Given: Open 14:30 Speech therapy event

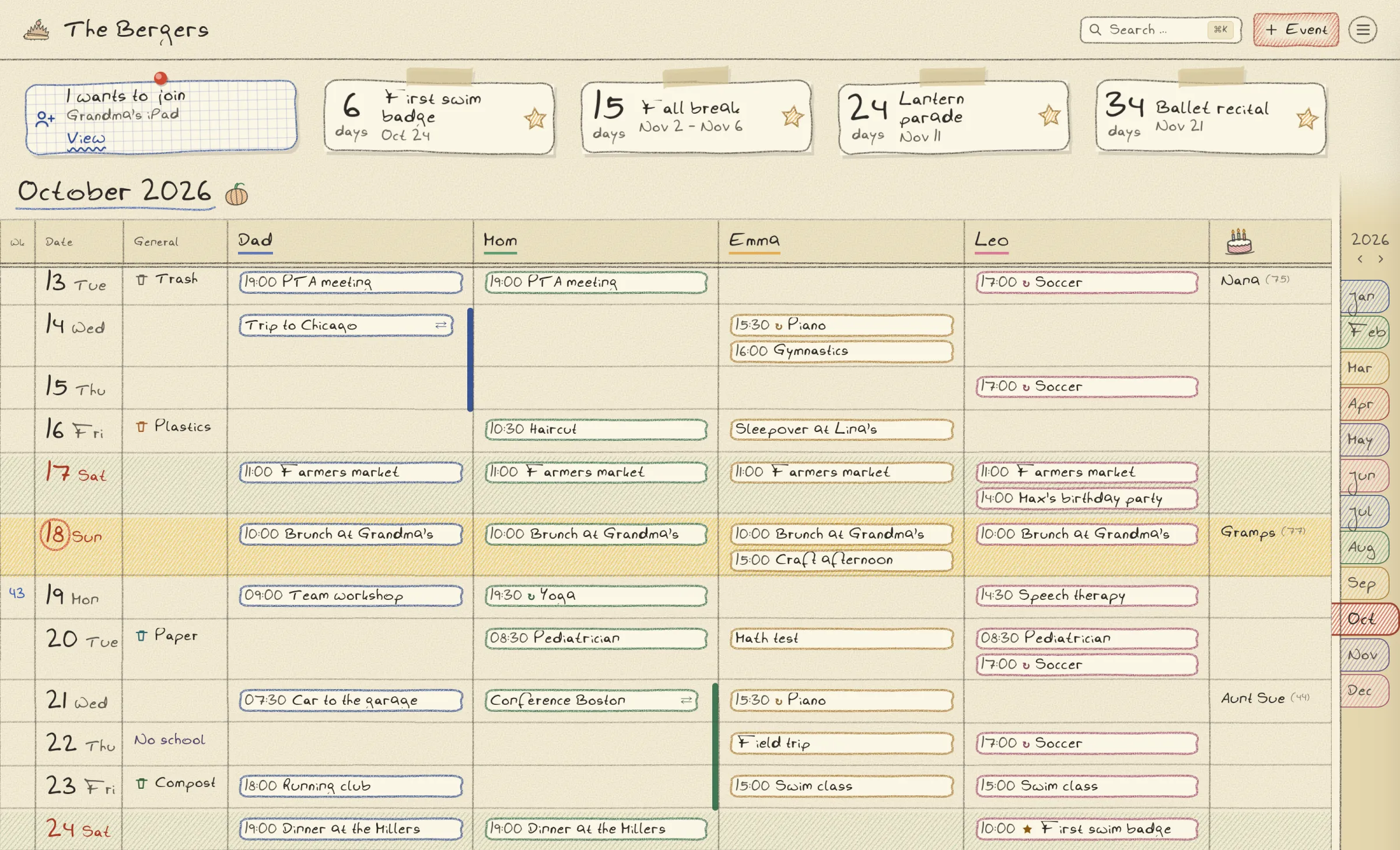Looking at the screenshot, I should pyautogui.click(x=1087, y=596).
